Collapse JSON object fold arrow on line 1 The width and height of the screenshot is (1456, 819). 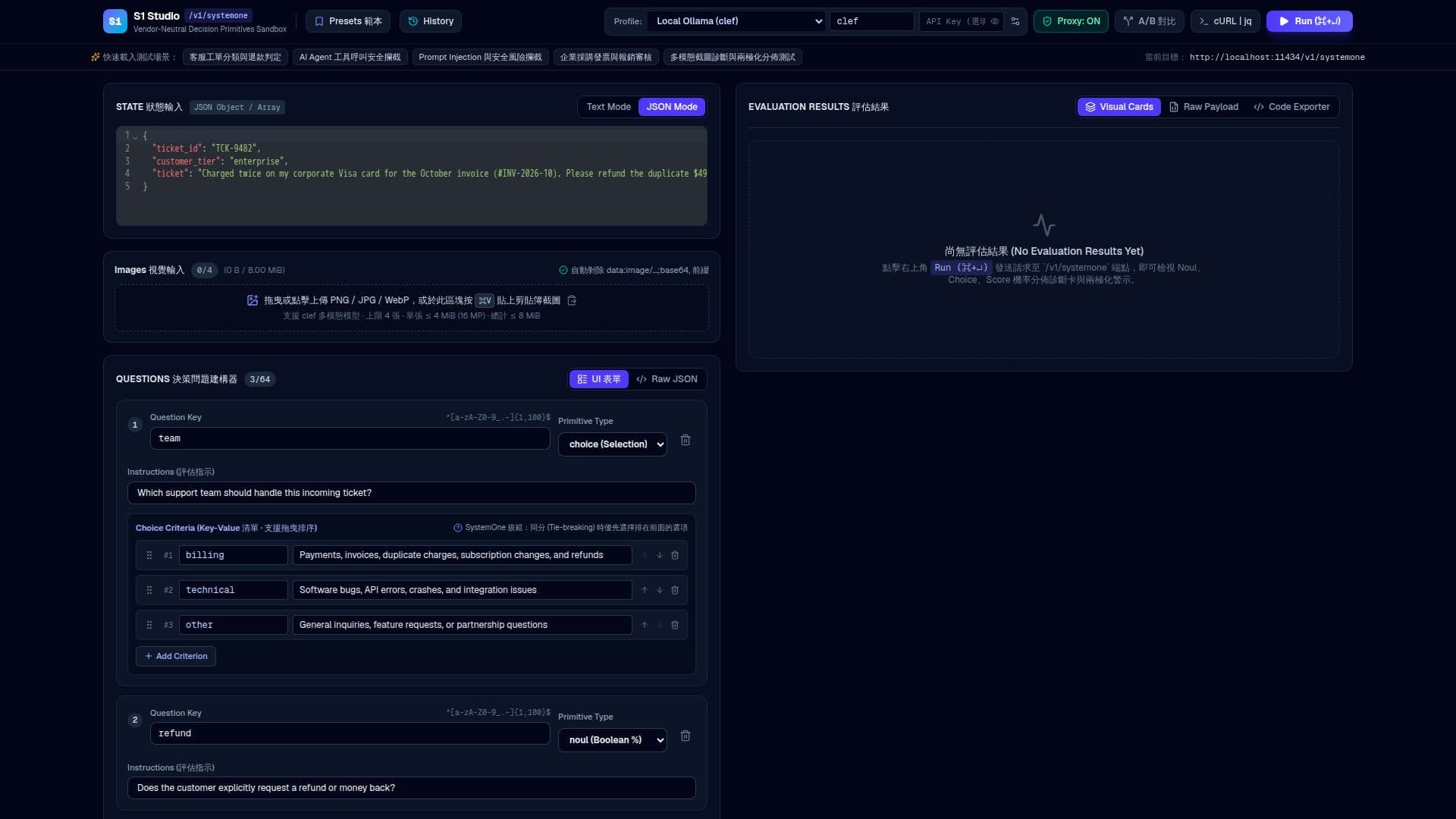[136, 136]
